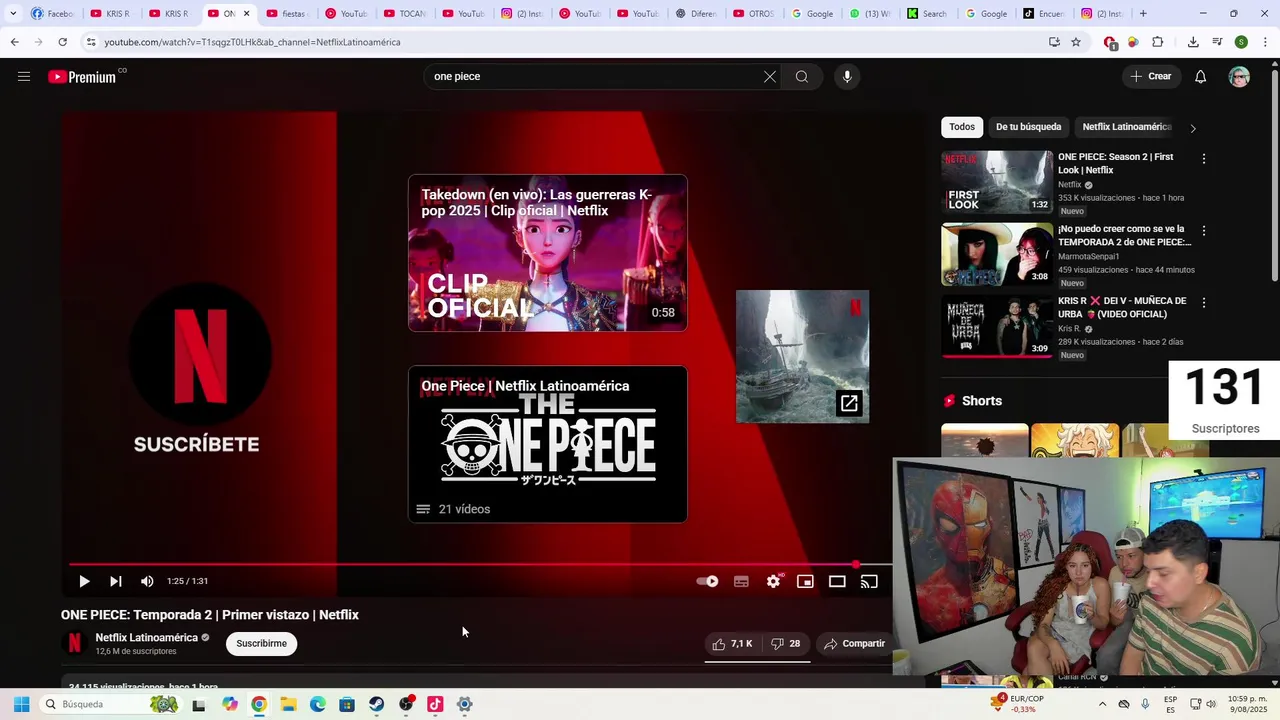Toggle theater mode view
The image size is (1280, 720).
coord(837,581)
